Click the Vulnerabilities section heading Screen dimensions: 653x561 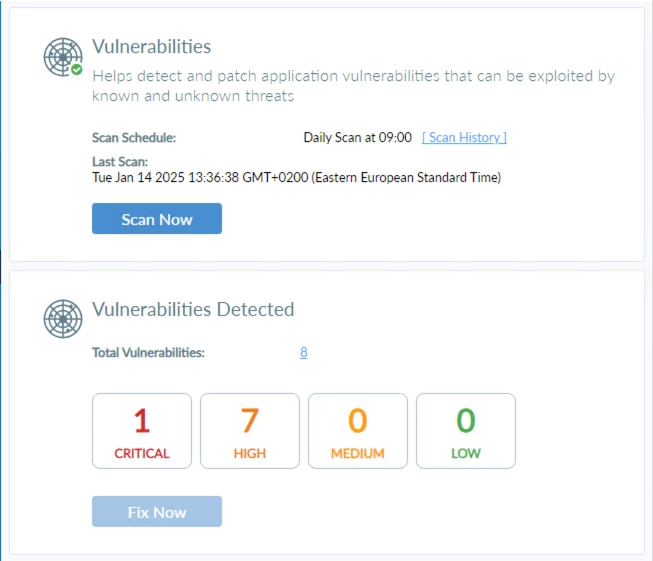pos(152,46)
